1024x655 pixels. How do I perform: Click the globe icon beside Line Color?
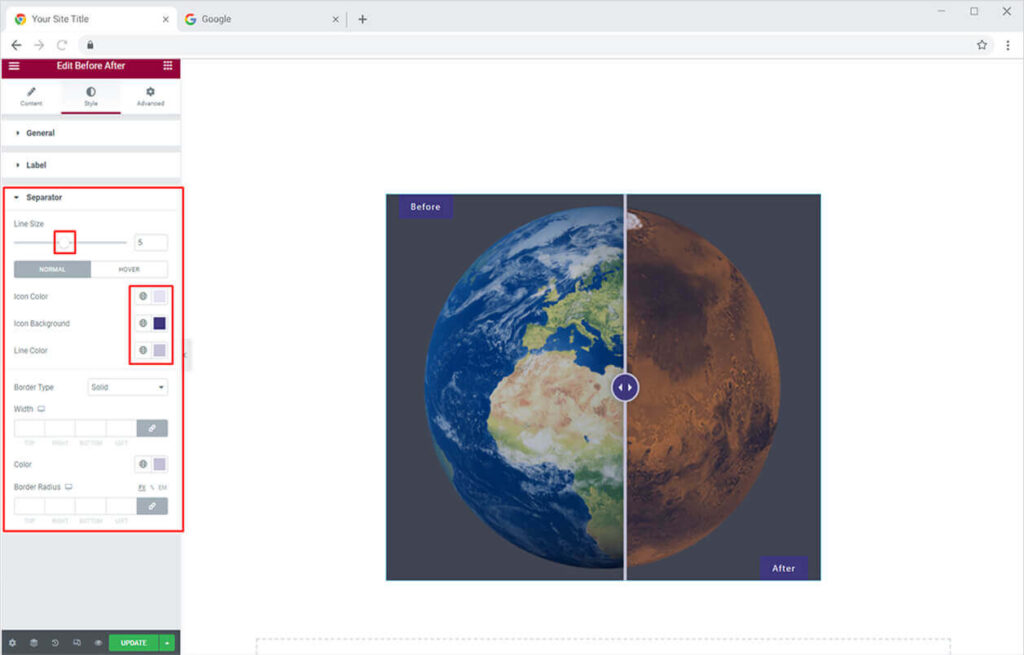tap(143, 351)
